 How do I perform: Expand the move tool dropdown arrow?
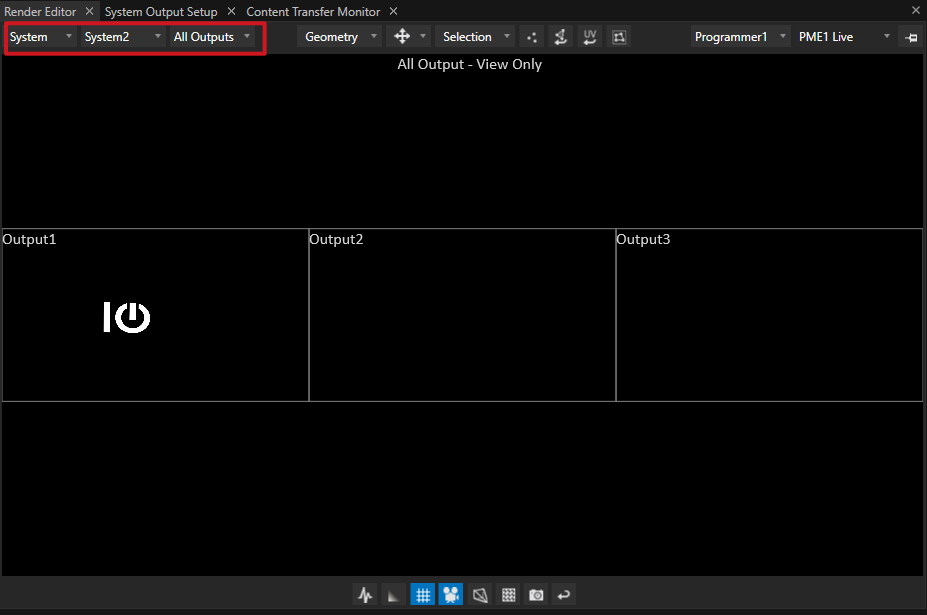[x=423, y=37]
